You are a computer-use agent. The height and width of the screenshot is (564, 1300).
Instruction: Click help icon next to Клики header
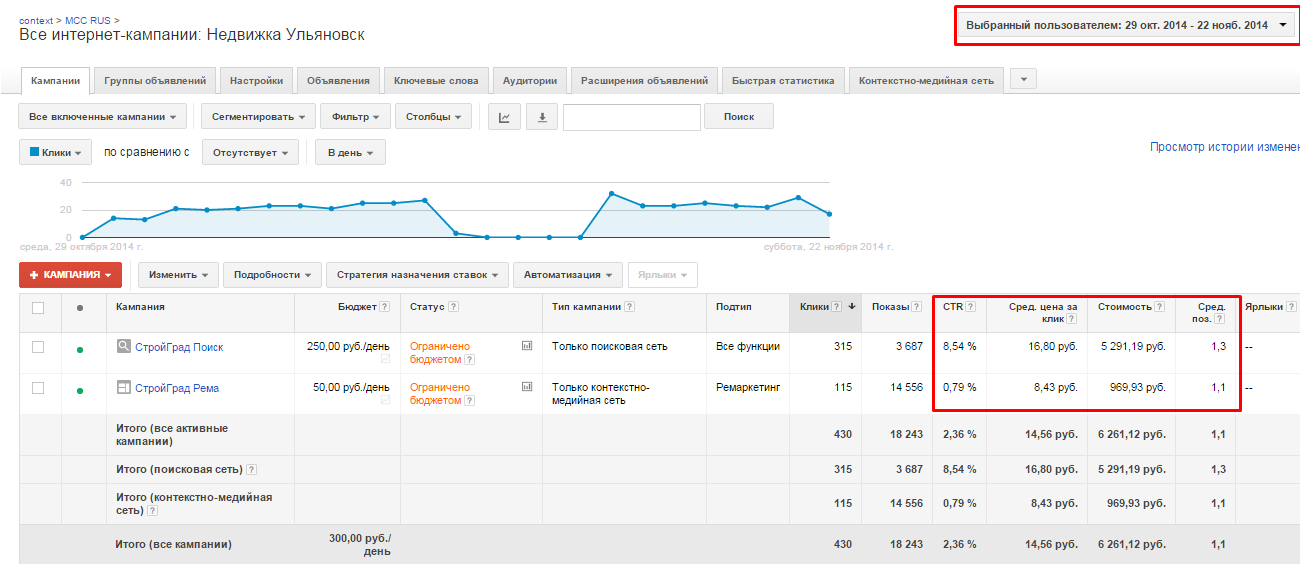[x=837, y=307]
